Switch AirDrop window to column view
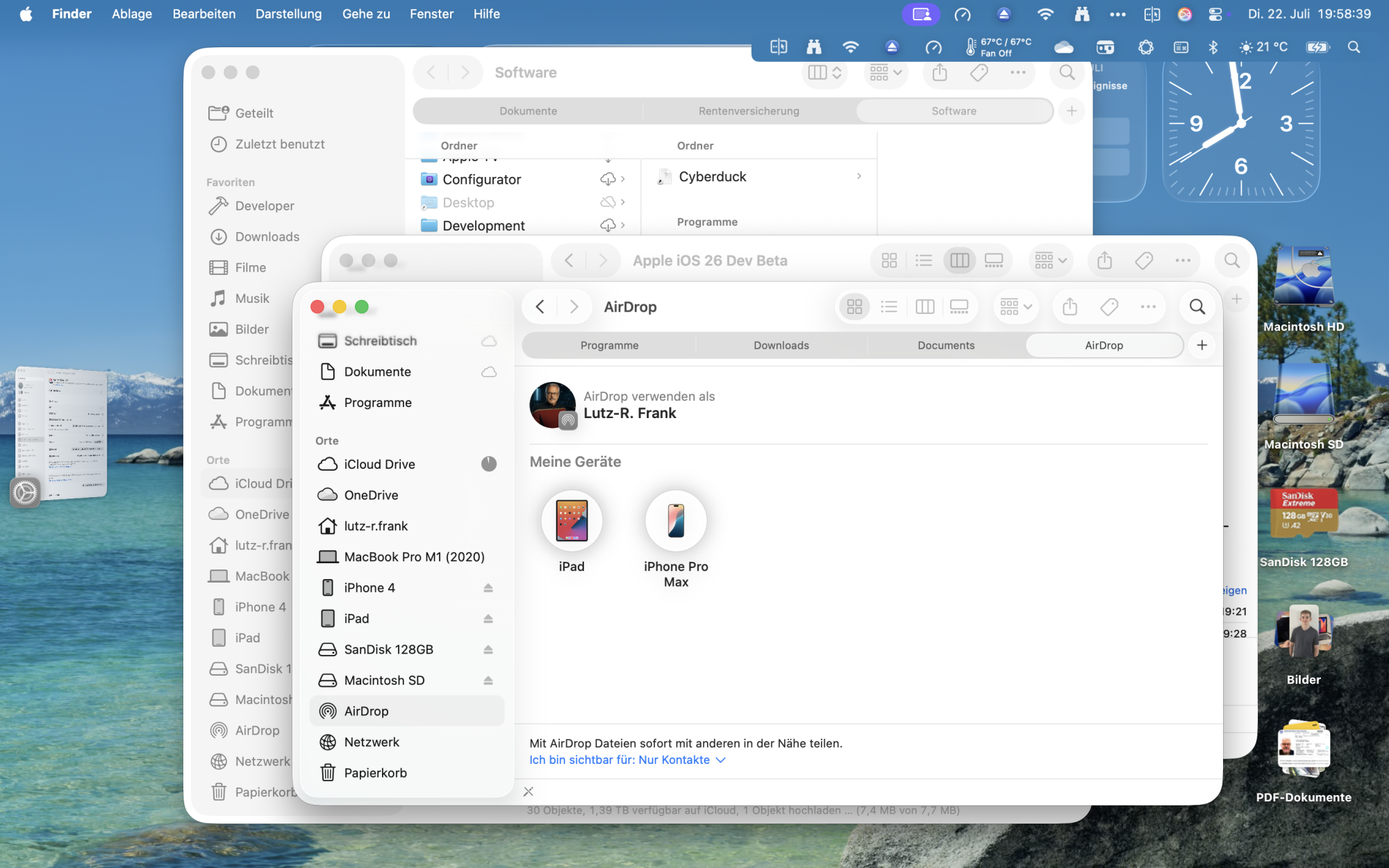 pos(924,307)
